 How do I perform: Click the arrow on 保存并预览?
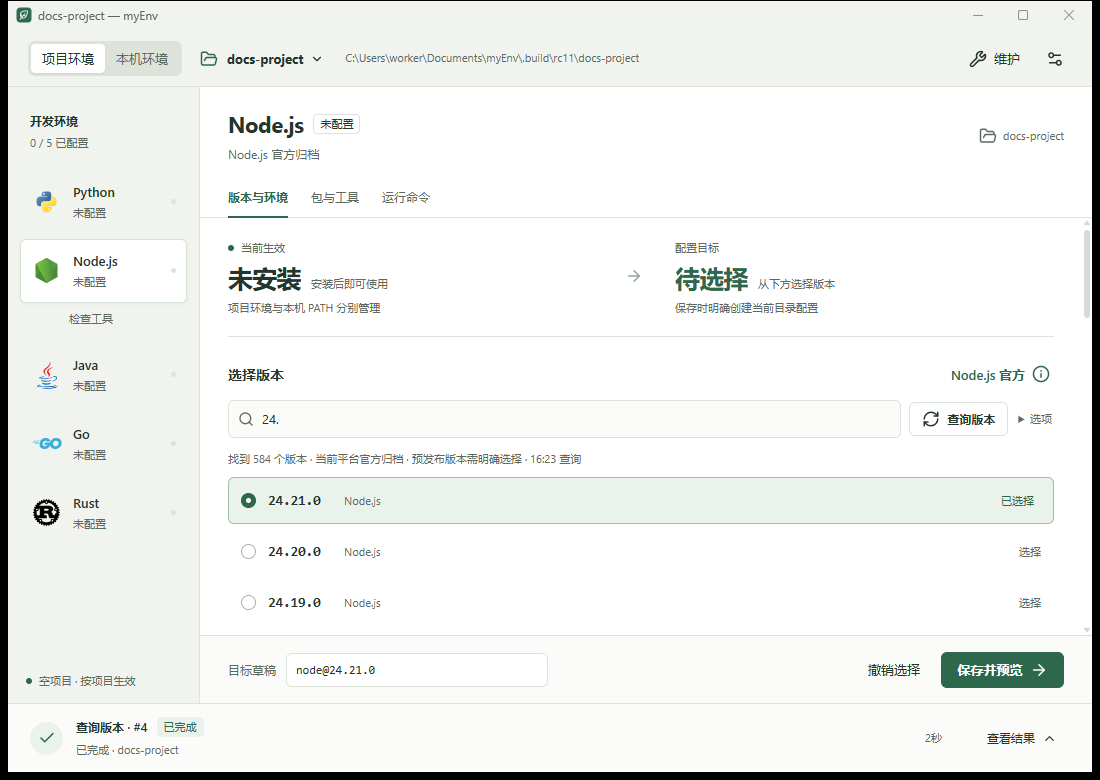[1040, 671]
